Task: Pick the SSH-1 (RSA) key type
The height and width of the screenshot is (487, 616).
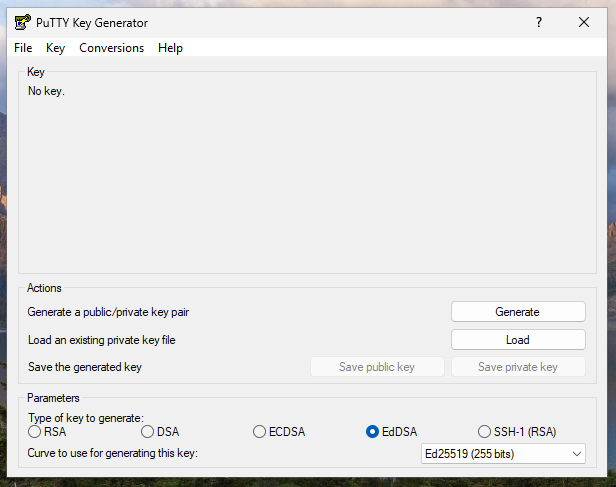Action: pos(486,432)
